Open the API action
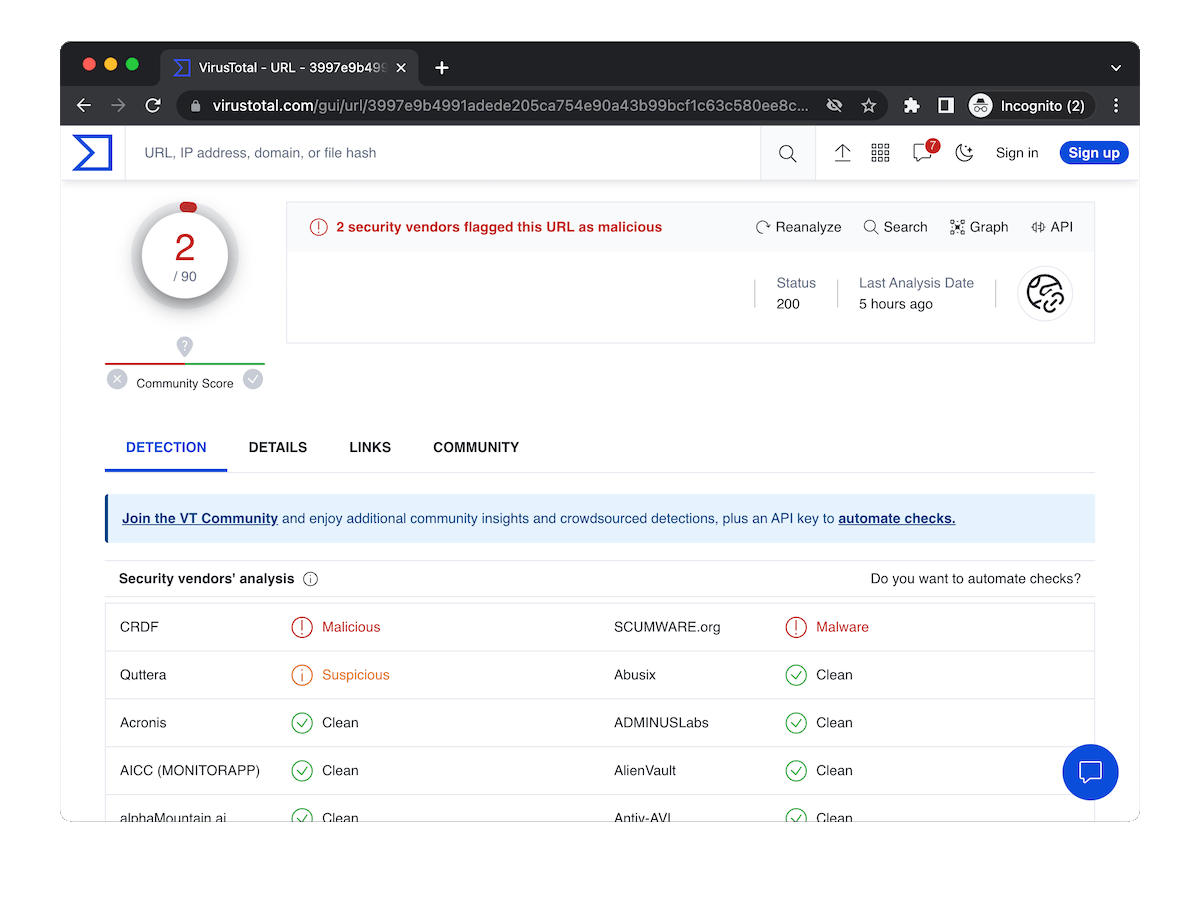The width and height of the screenshot is (1200, 901). click(1051, 227)
